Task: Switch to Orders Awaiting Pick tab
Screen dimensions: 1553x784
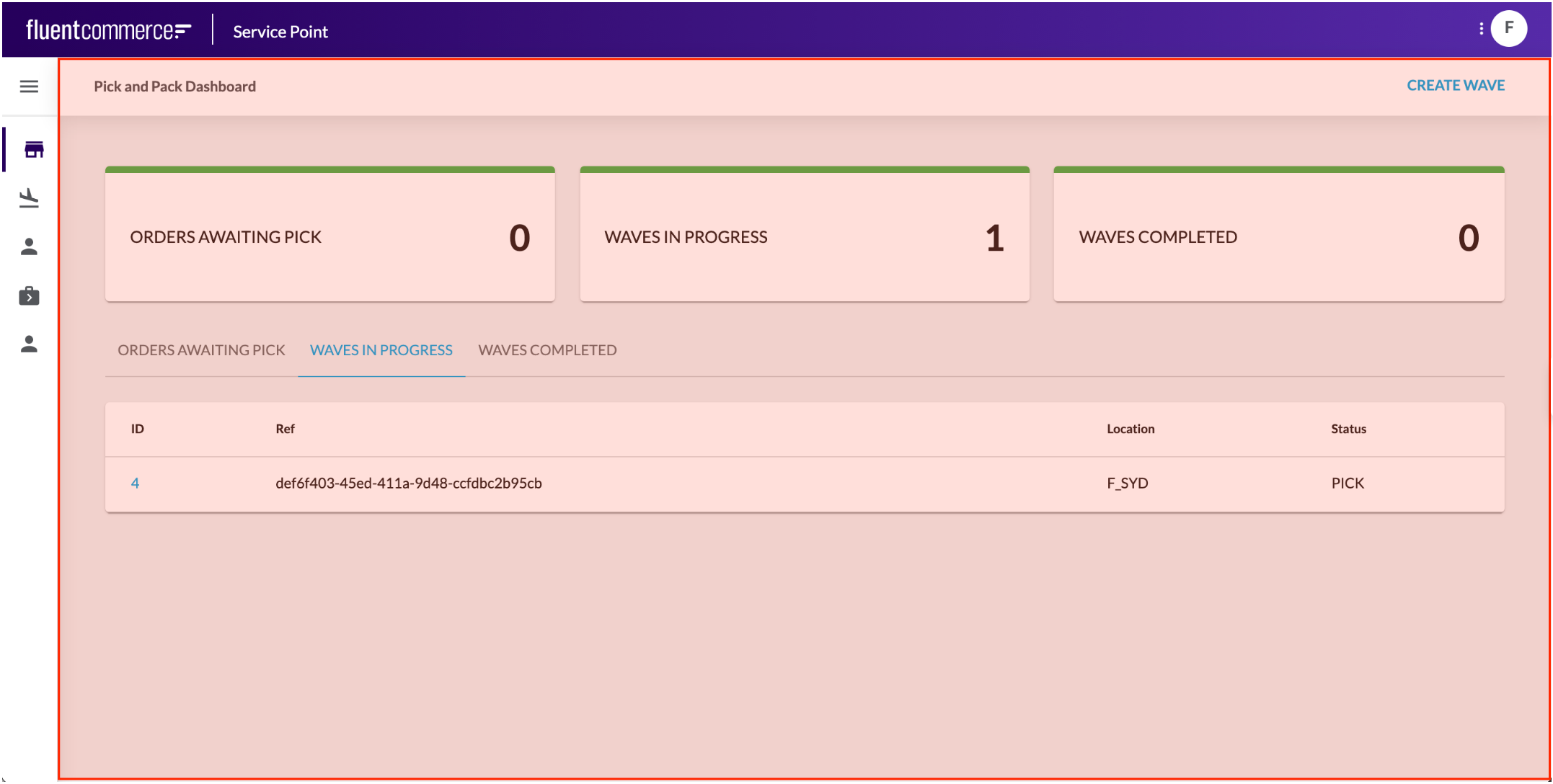Action: 201,350
